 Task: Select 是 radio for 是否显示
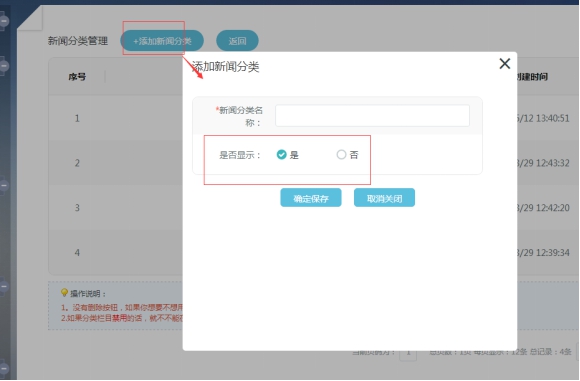(x=281, y=155)
